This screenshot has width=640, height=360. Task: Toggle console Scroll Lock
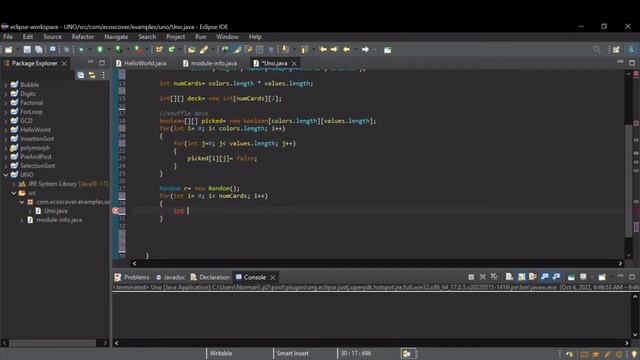(x=521, y=277)
